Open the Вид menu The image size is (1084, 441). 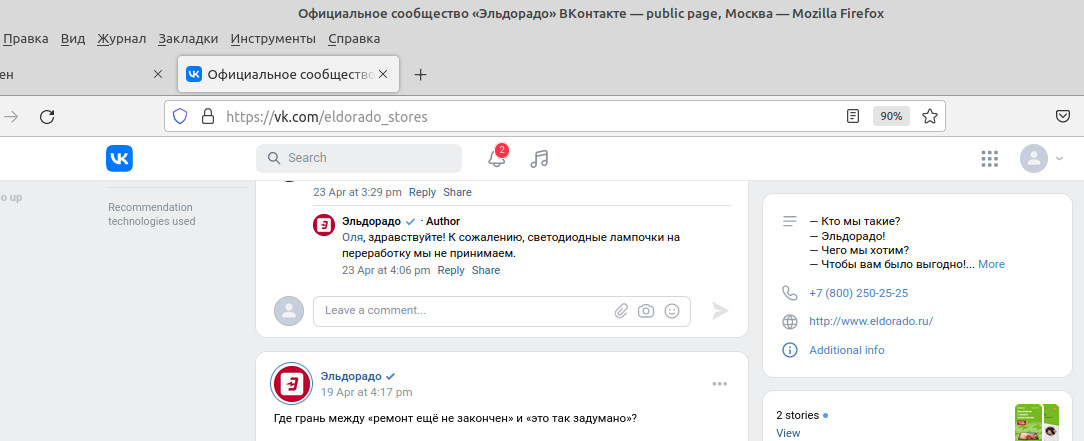click(x=73, y=39)
